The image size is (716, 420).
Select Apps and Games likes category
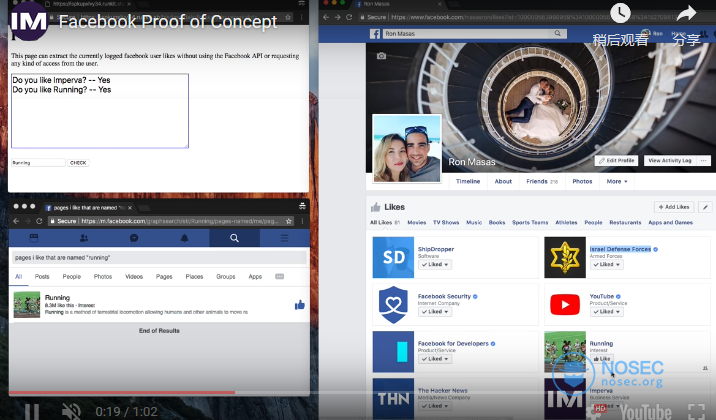[x=670, y=223]
